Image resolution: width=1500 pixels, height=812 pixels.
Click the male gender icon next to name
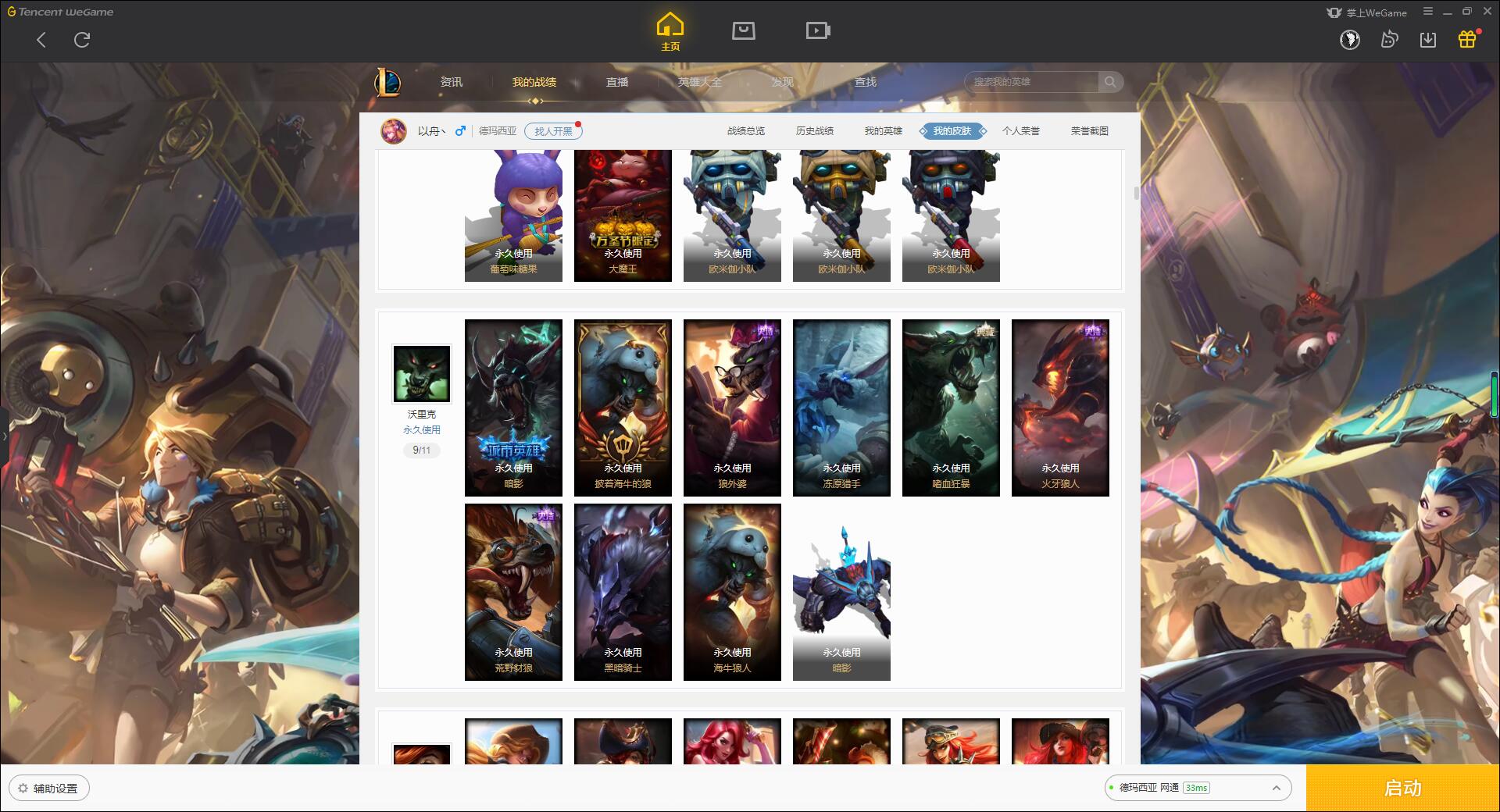460,131
